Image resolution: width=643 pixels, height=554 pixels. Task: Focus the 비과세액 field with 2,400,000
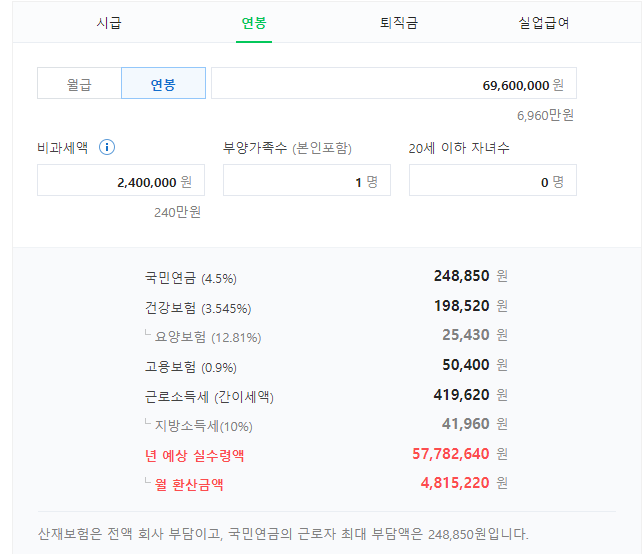click(x=121, y=180)
